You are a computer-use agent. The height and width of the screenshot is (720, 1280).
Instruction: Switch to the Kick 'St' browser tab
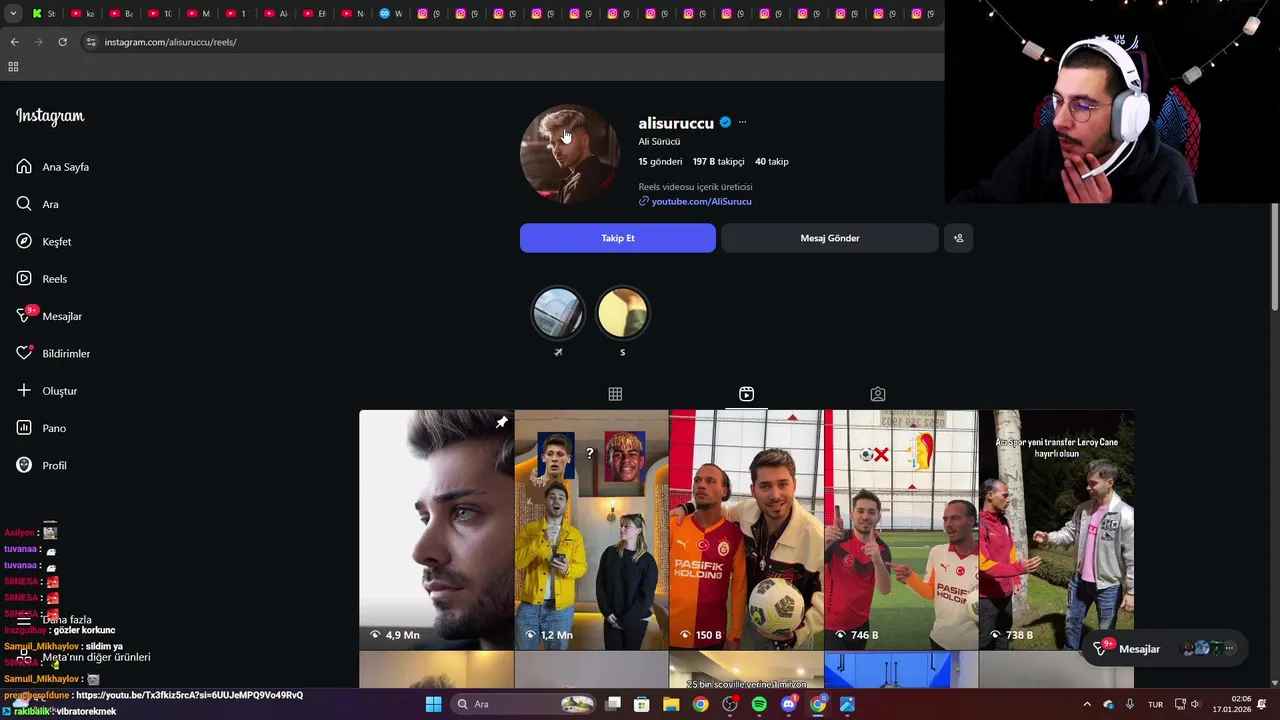(x=45, y=14)
